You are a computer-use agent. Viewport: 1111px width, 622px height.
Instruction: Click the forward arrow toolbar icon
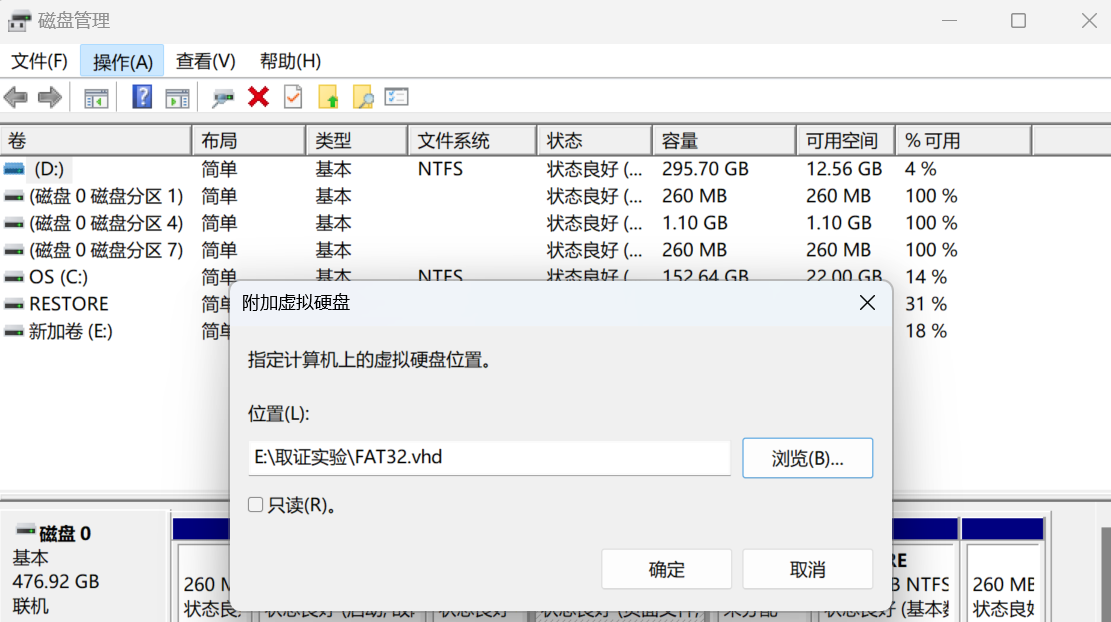(x=49, y=97)
